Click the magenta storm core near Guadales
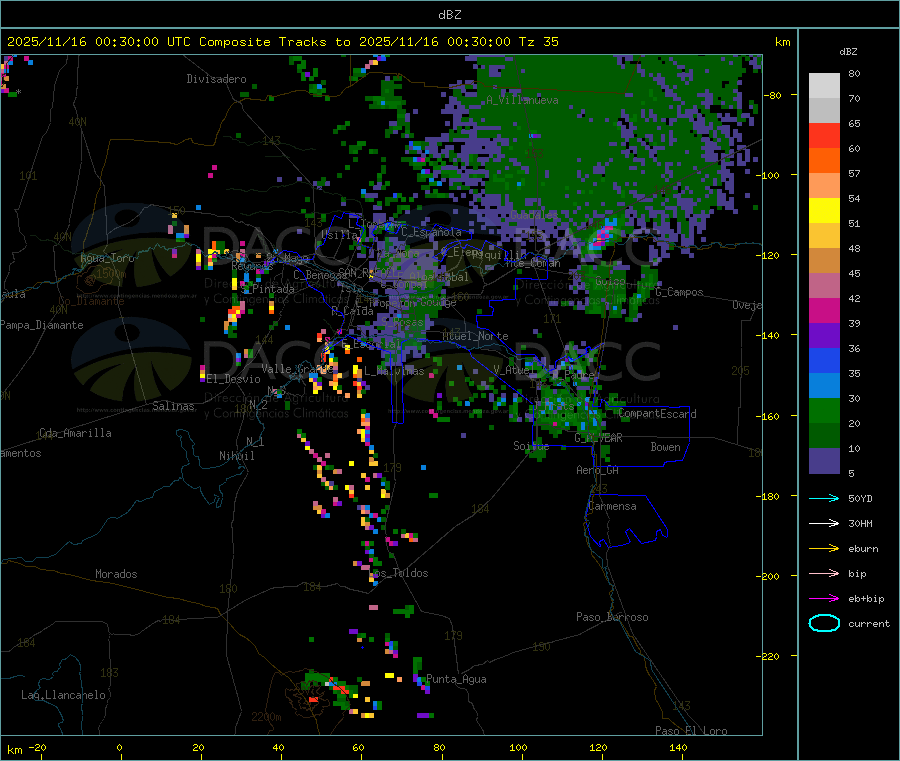900x761 pixels. point(604,234)
